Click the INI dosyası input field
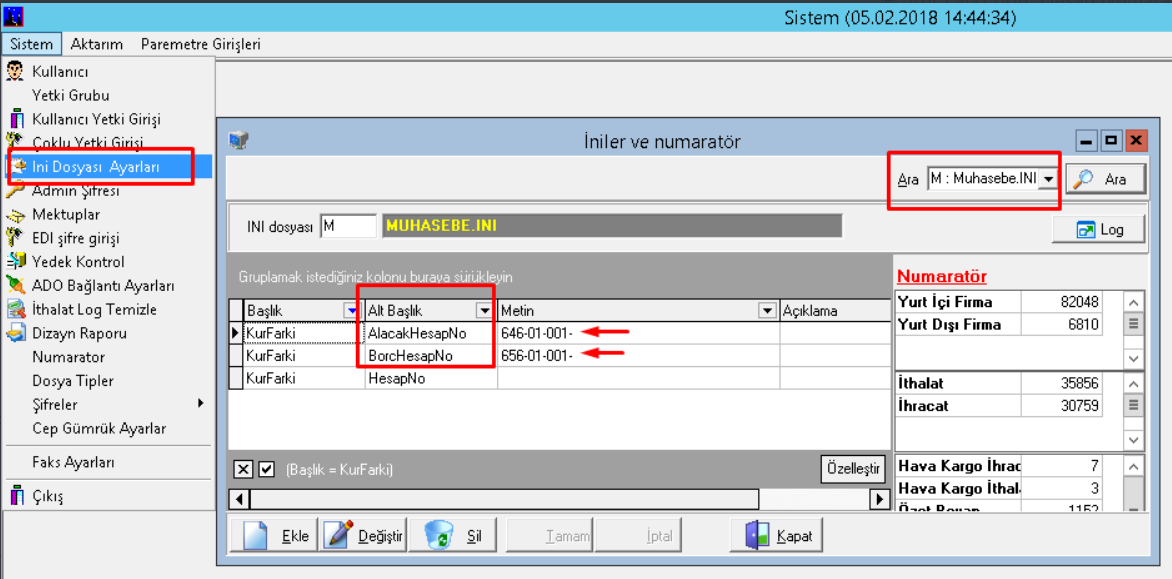Screen dimensions: 1172x579 click(348, 226)
